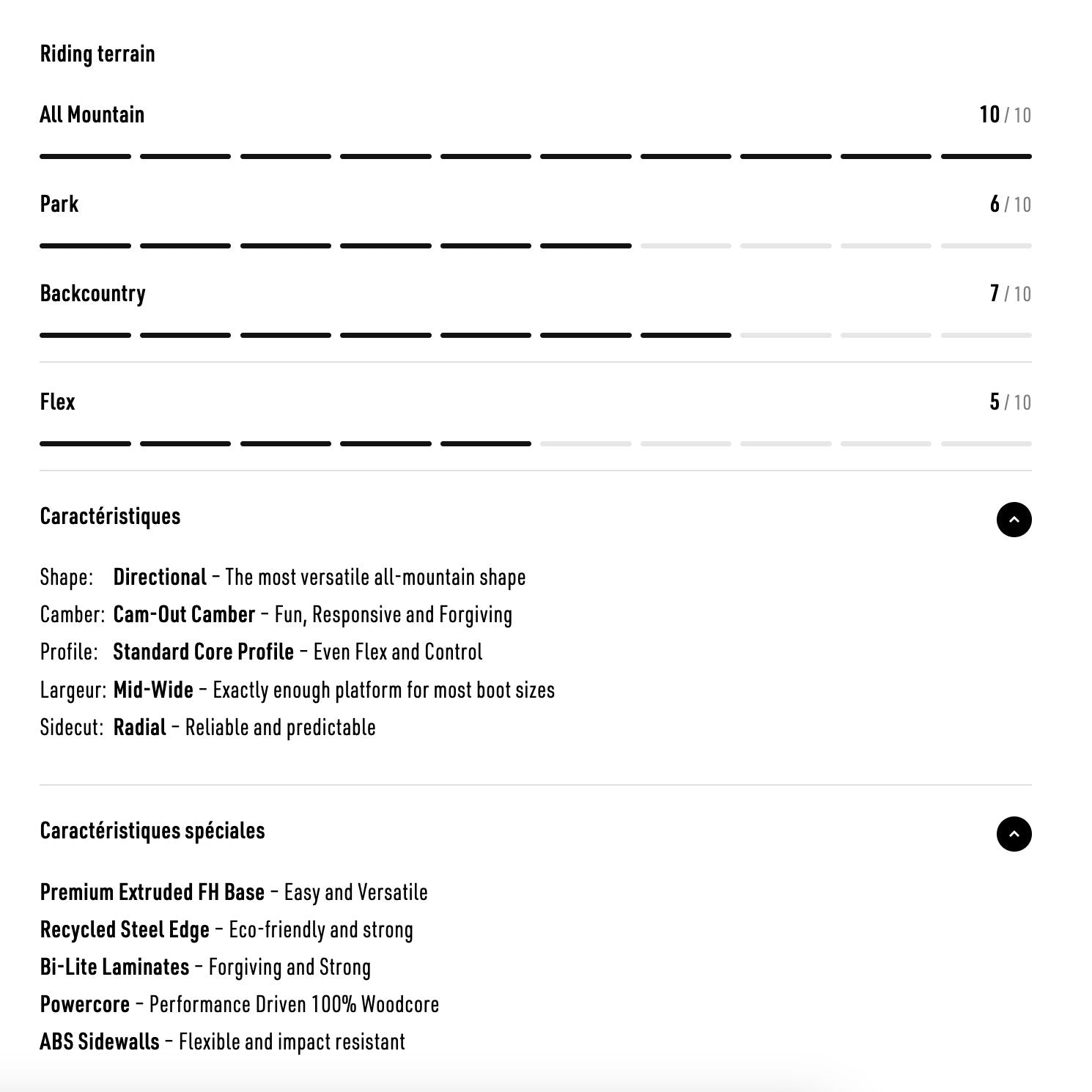
Task: Select the ABS Sidewalls feature text
Action: (x=100, y=1042)
